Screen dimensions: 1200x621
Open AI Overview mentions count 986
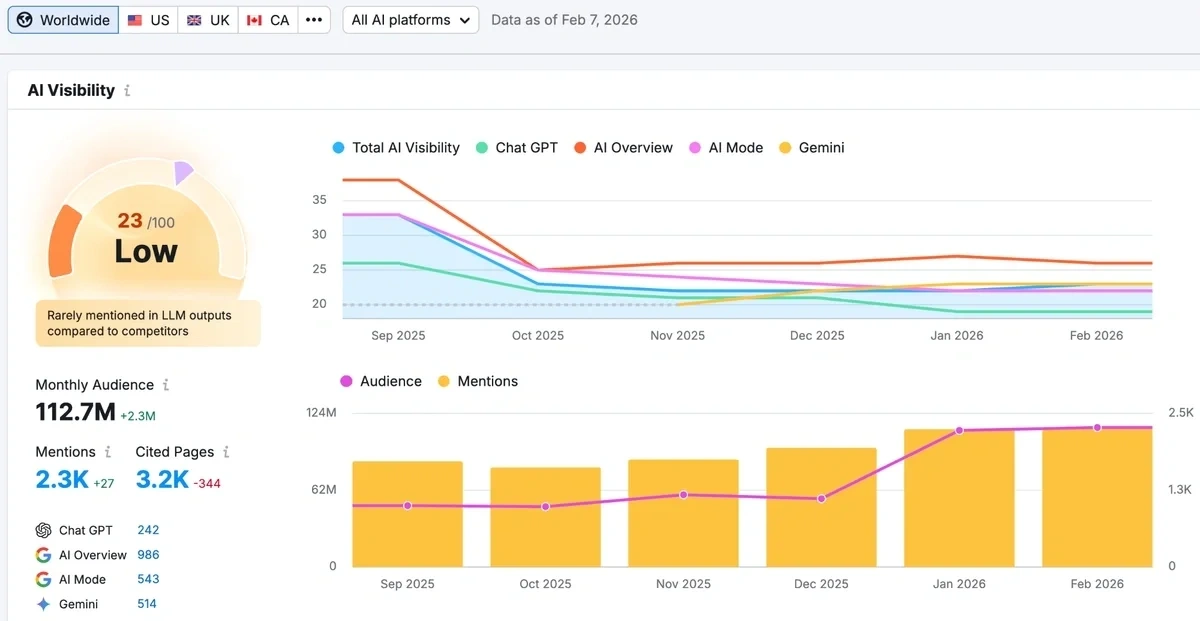tap(148, 555)
